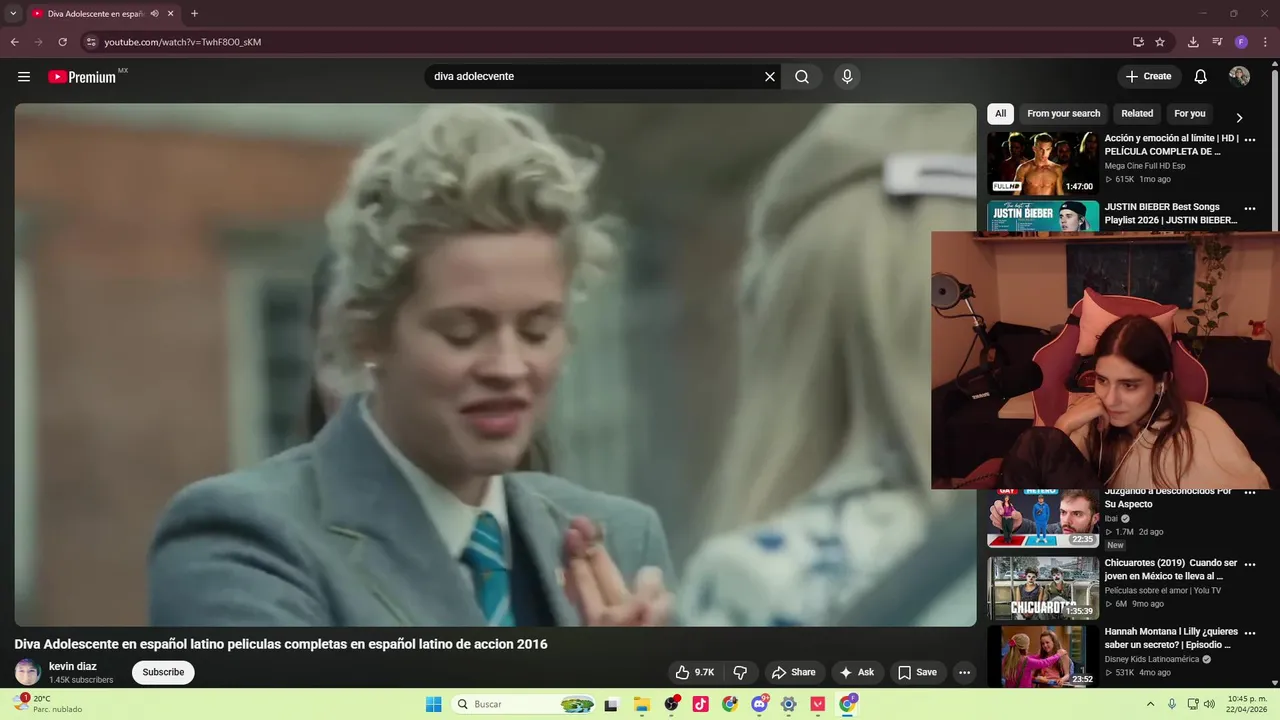This screenshot has width=1280, height=720.
Task: Open kevin diaz channel avatar
Action: pyautogui.click(x=28, y=672)
